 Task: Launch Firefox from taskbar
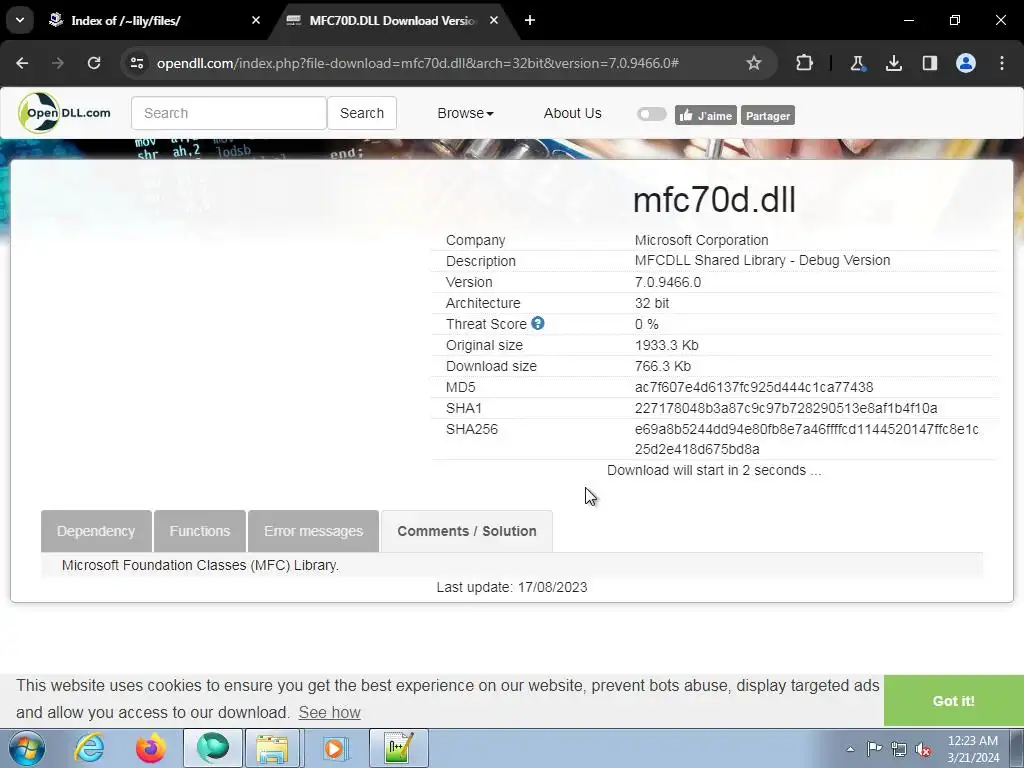click(151, 748)
